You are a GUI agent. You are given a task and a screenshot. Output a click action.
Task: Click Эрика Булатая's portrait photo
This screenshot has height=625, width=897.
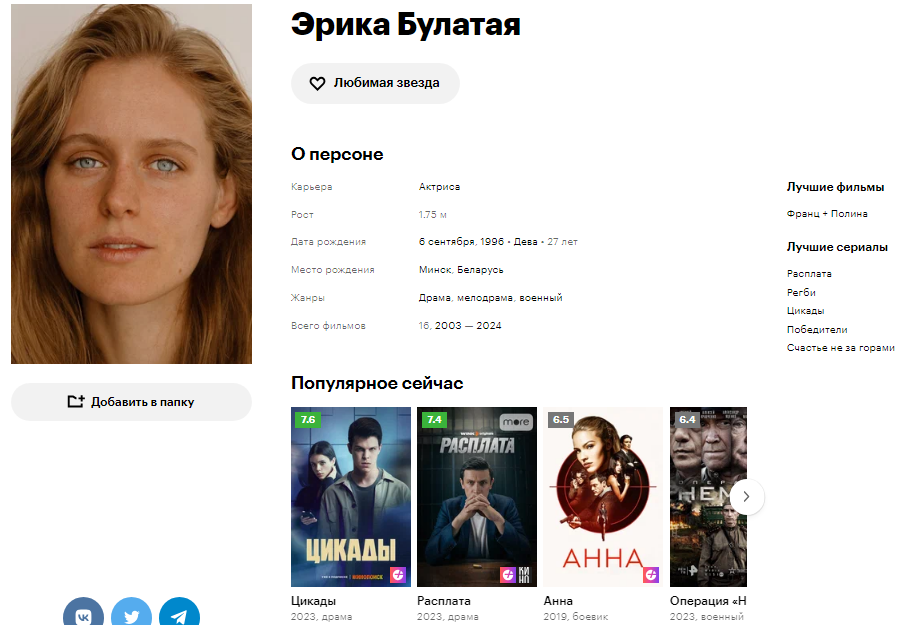pyautogui.click(x=132, y=184)
